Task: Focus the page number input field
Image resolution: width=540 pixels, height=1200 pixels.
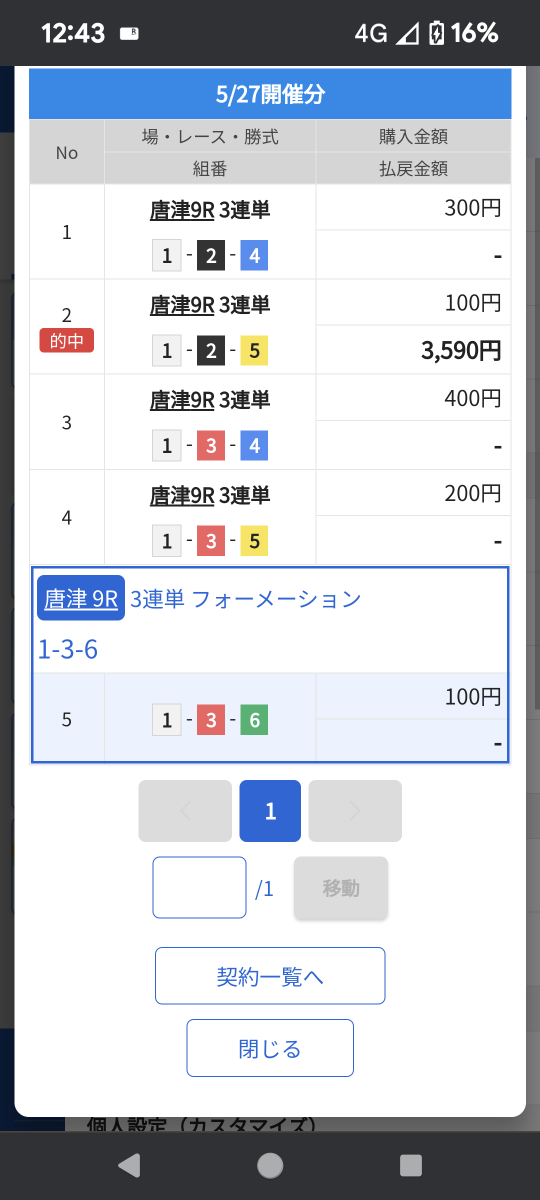Action: click(x=199, y=887)
